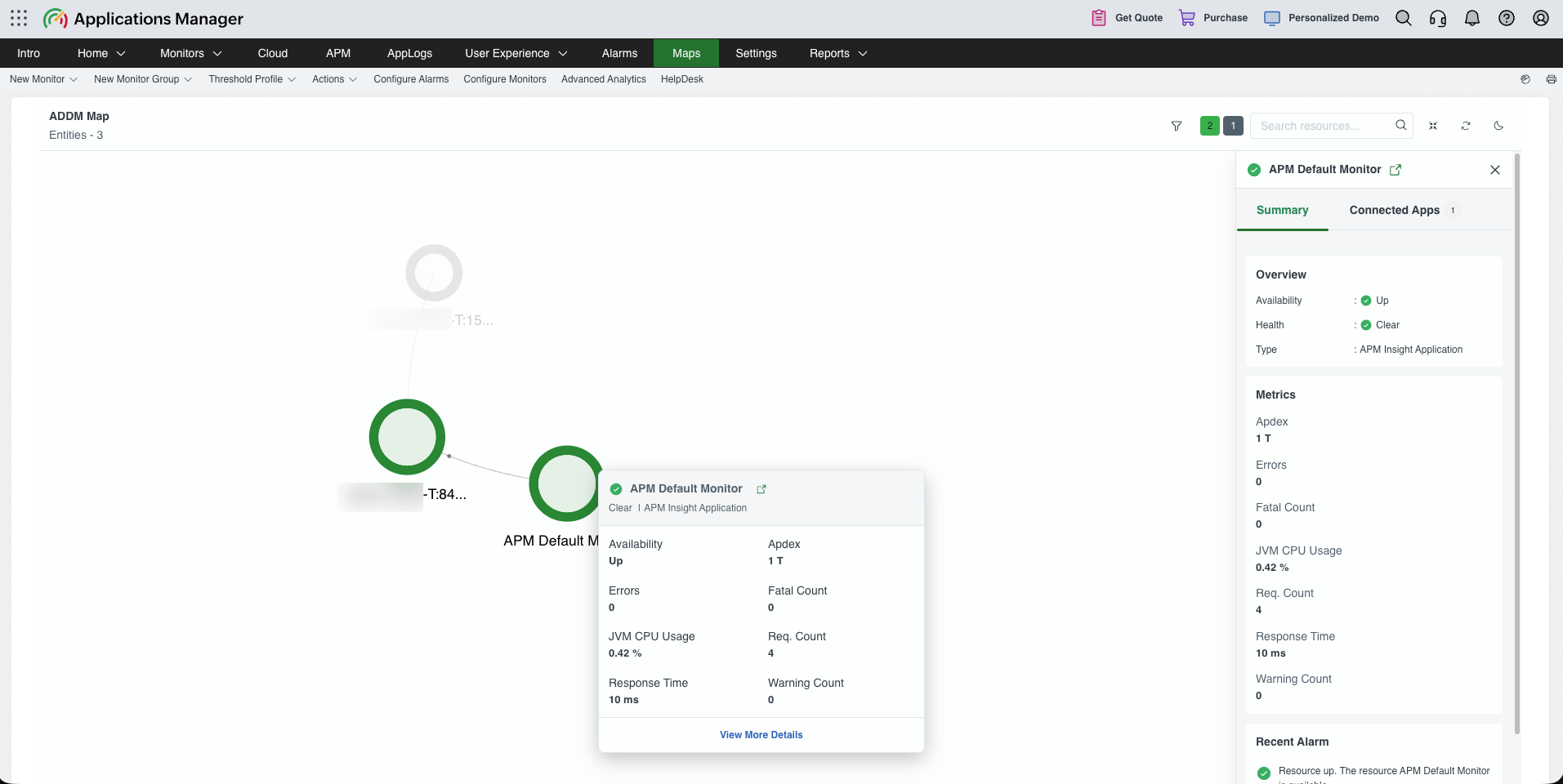Open the New Monitor dropdown
The width and height of the screenshot is (1563, 784).
(x=43, y=79)
